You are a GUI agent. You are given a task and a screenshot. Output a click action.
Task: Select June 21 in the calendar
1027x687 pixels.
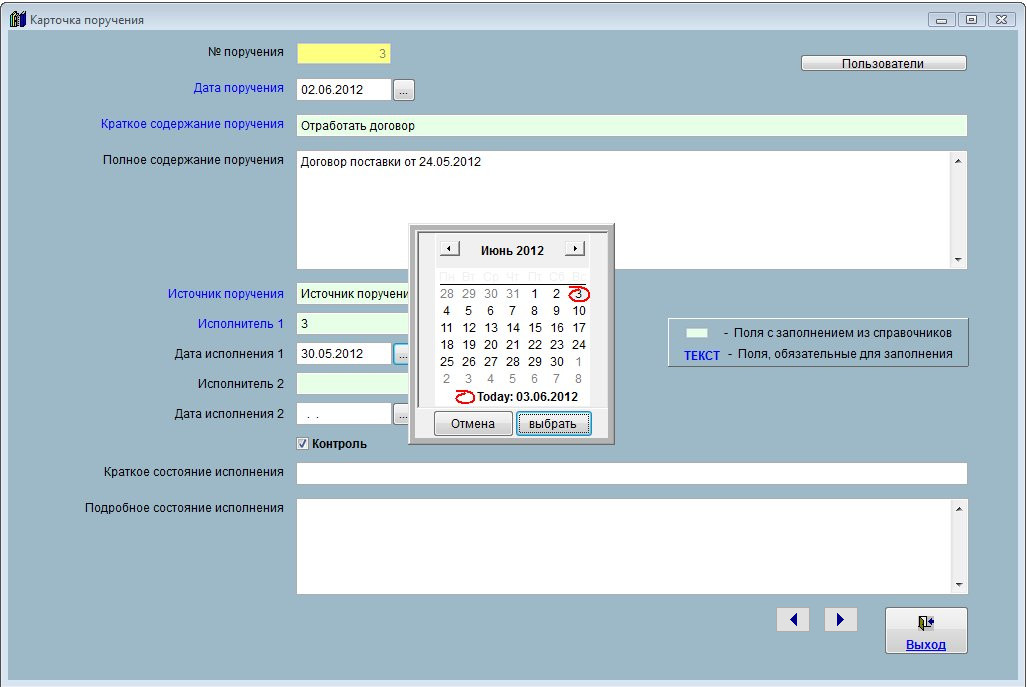513,345
